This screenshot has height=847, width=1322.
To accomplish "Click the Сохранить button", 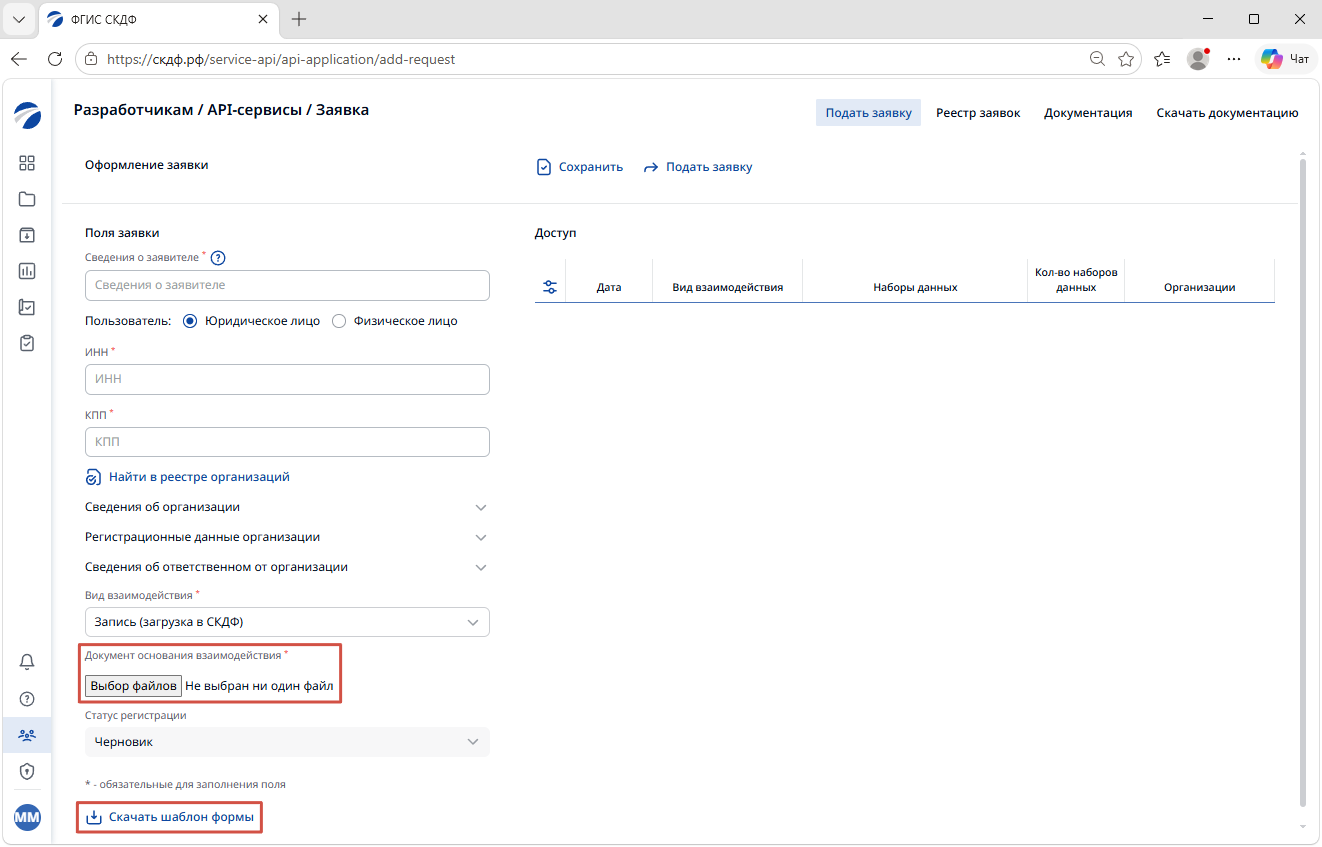I will click(x=580, y=167).
